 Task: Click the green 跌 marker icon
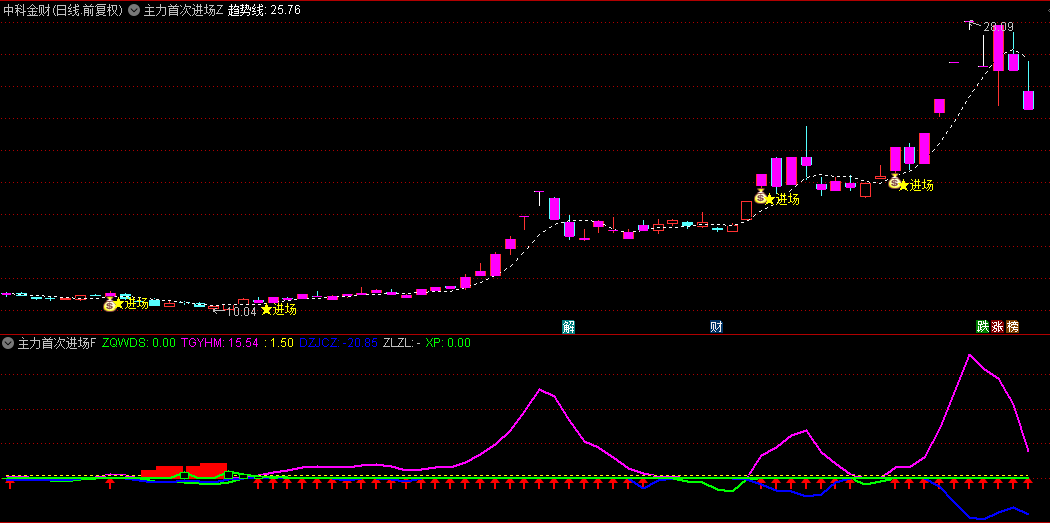[x=983, y=327]
